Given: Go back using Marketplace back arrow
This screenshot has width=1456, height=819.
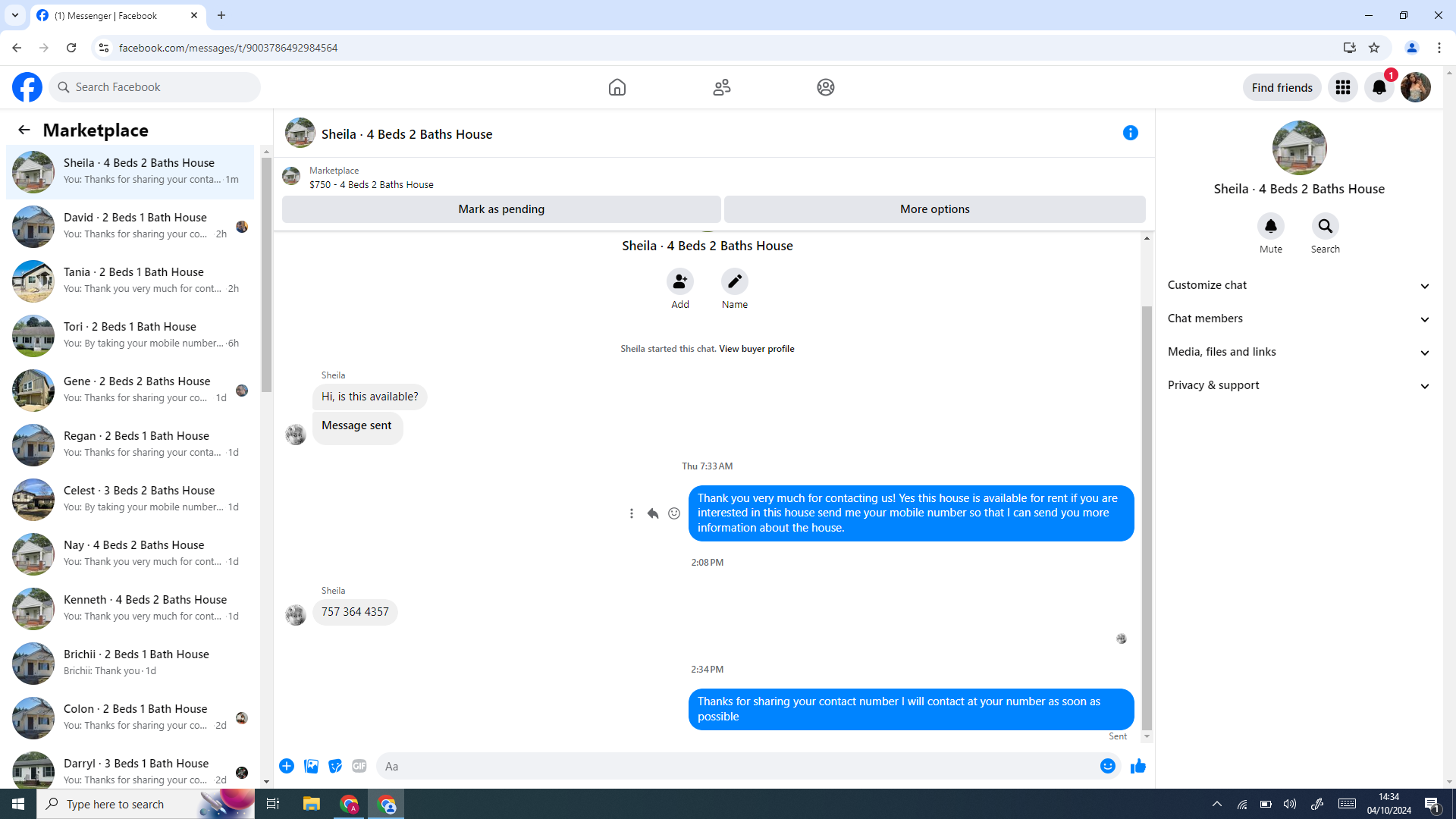Looking at the screenshot, I should pyautogui.click(x=24, y=130).
